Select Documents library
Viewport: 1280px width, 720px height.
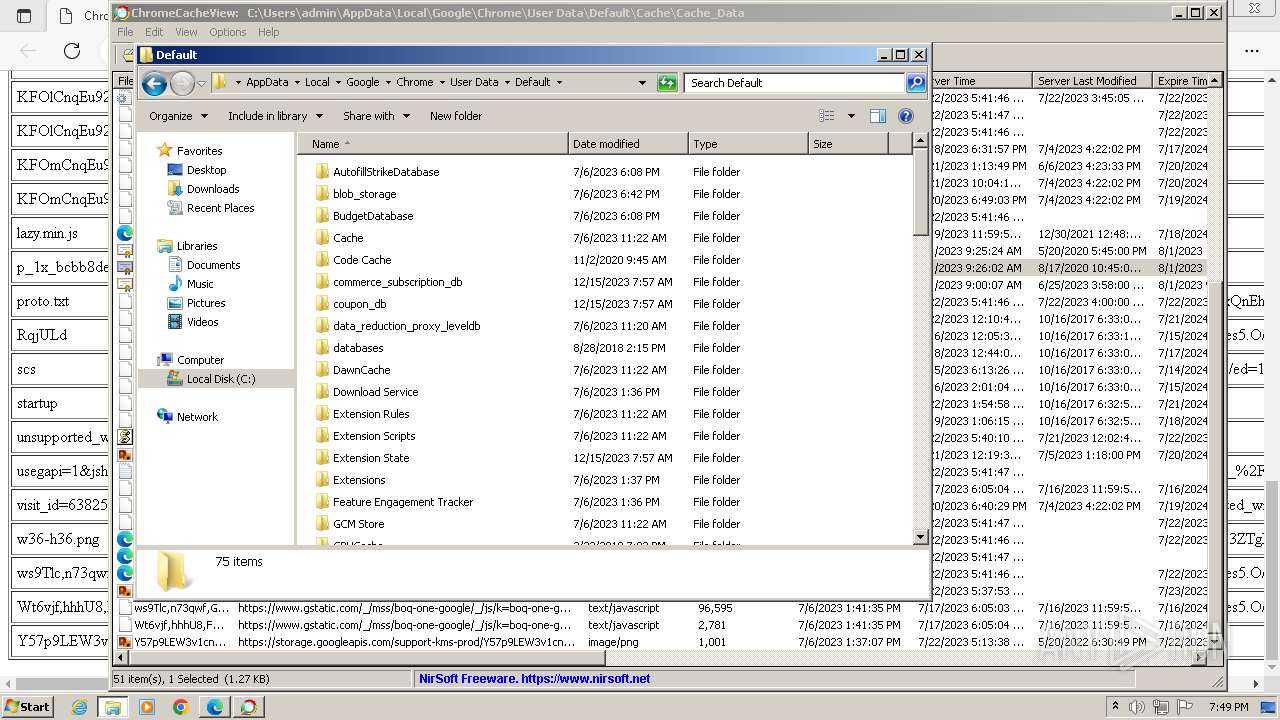click(213, 265)
